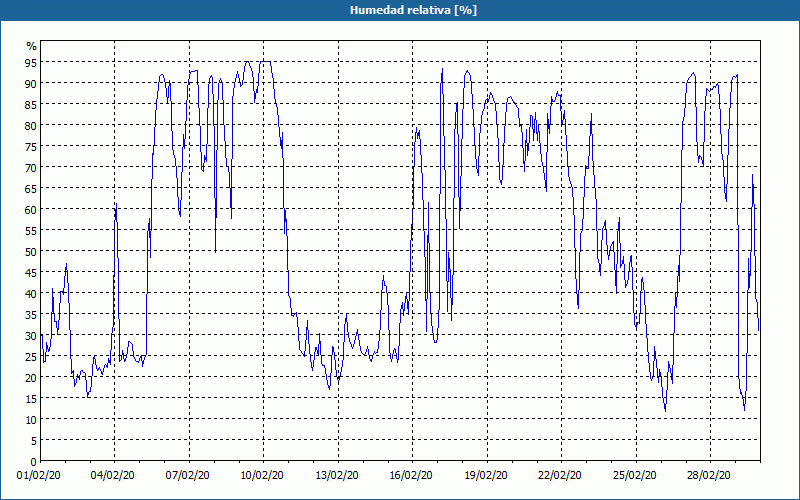Click the 30 y-axis label

(31, 336)
